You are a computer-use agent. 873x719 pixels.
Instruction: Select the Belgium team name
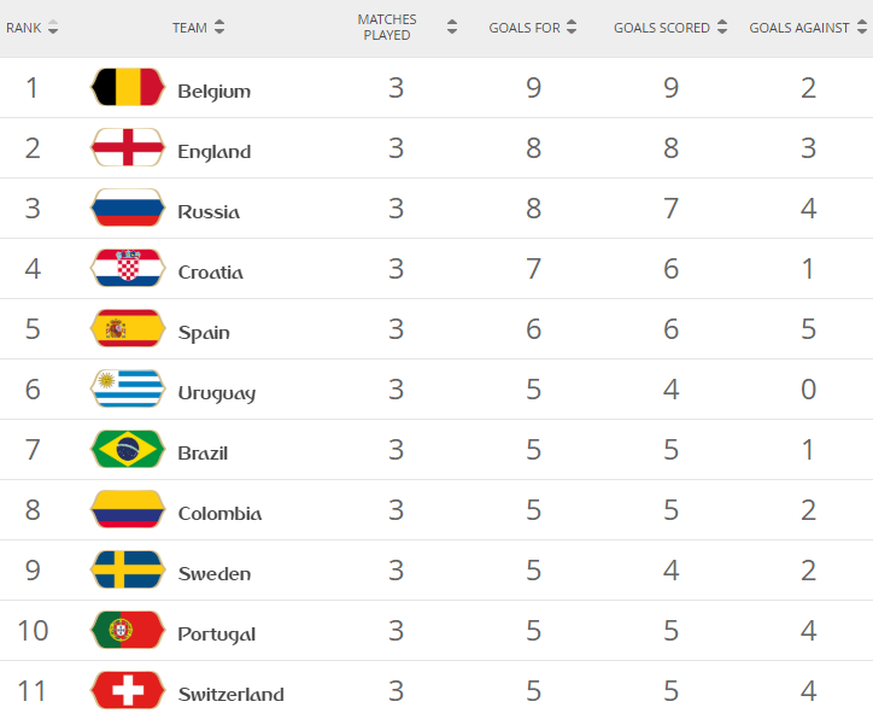pyautogui.click(x=214, y=91)
